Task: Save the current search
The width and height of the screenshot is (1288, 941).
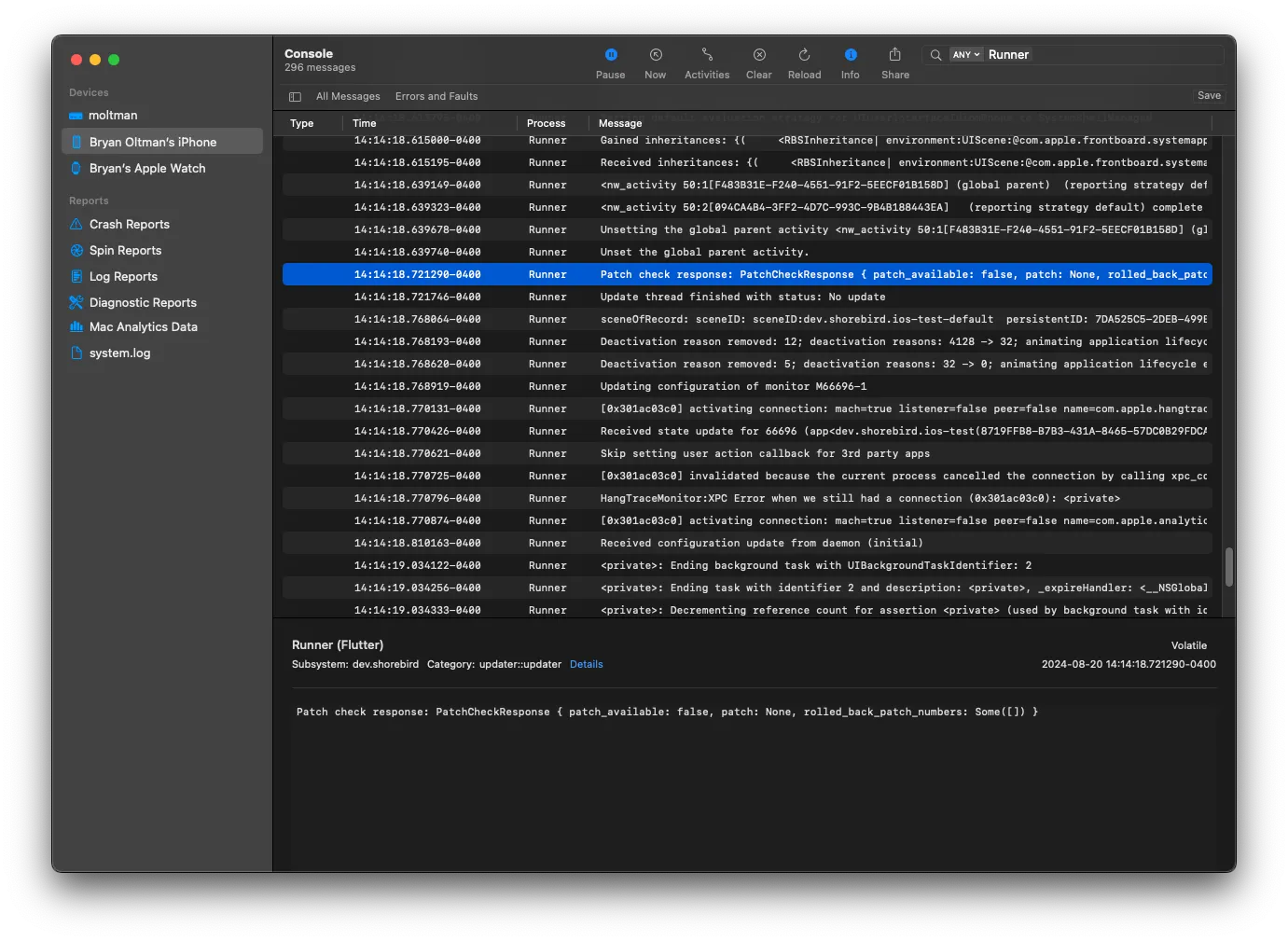Action: click(x=1209, y=96)
